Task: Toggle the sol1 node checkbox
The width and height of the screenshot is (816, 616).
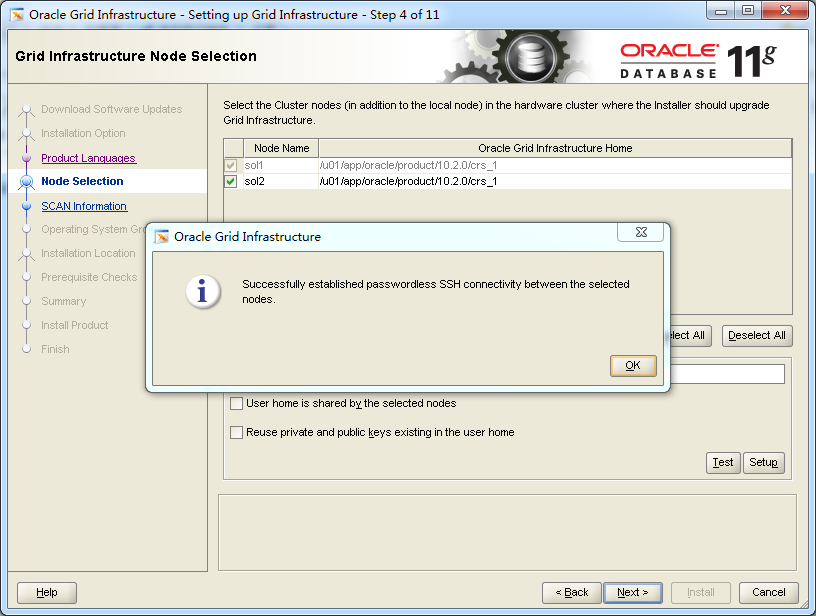Action: (231, 165)
